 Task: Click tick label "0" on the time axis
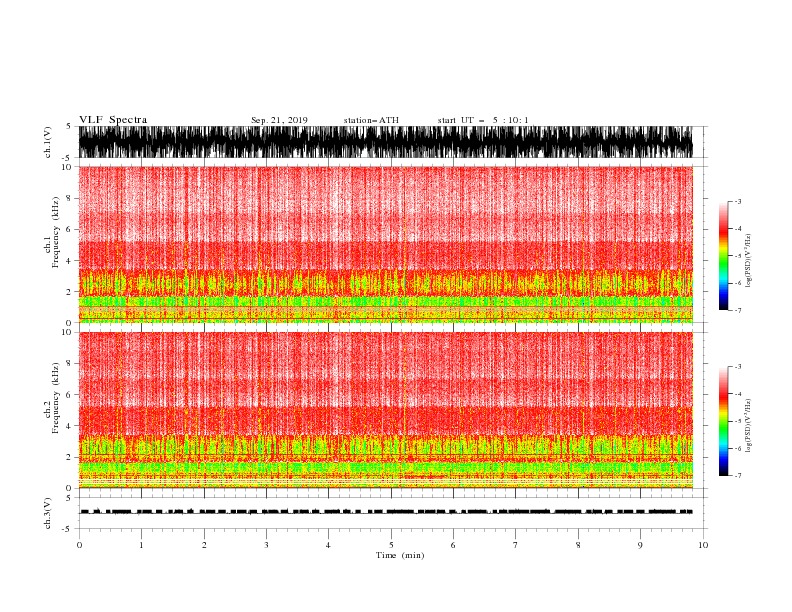(79, 545)
